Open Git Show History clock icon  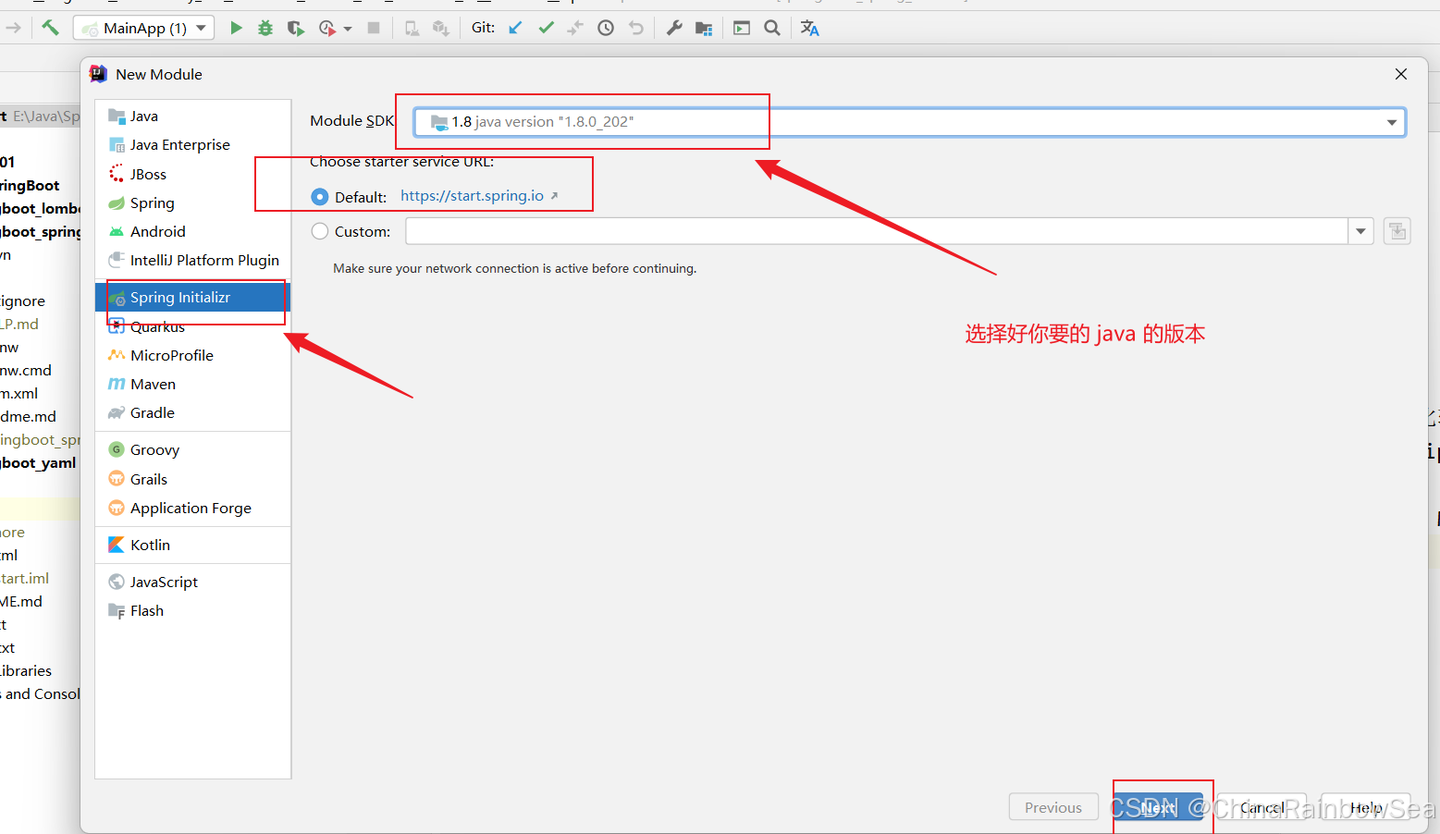(x=605, y=28)
